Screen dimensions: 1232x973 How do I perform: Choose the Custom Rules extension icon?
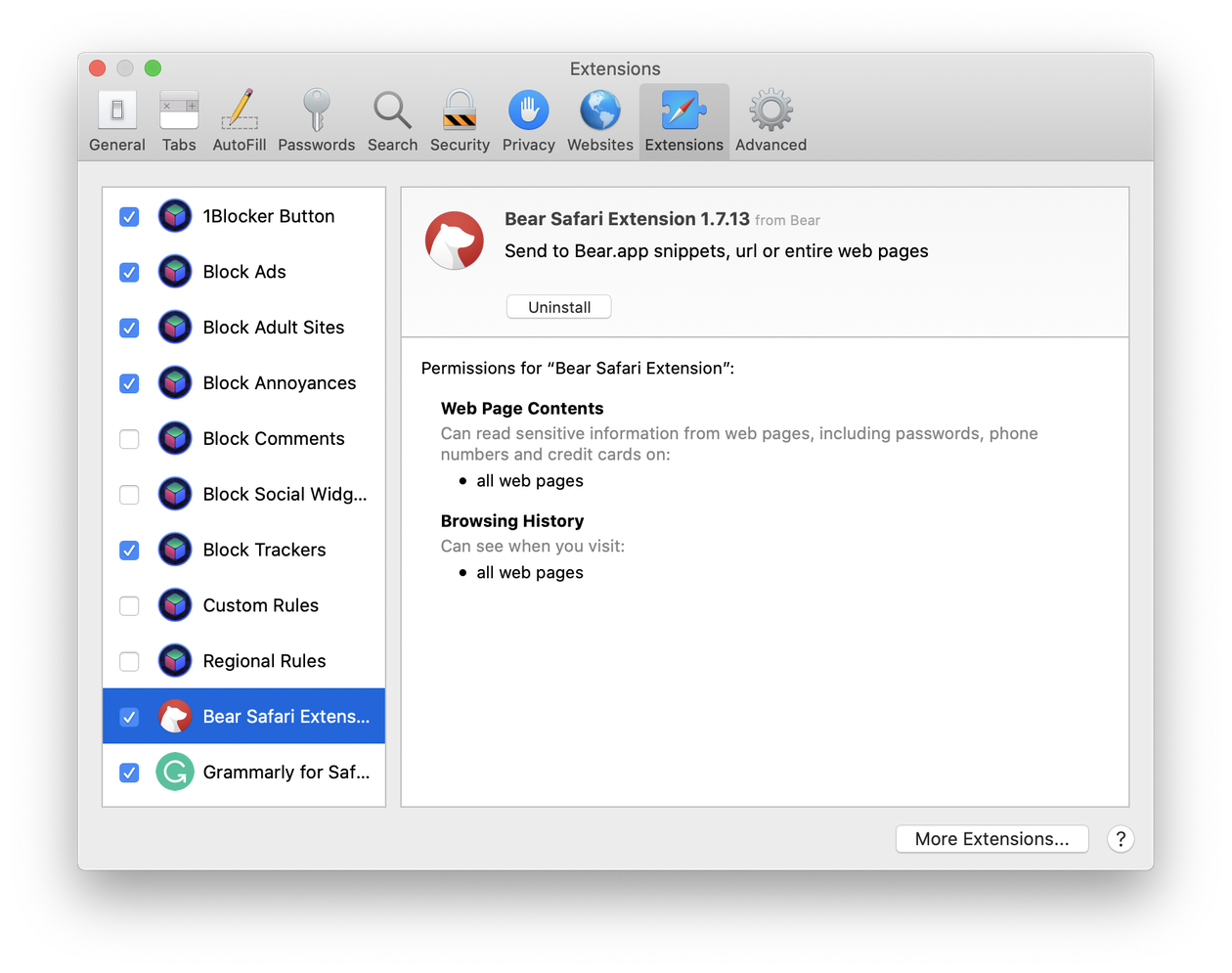tap(175, 605)
